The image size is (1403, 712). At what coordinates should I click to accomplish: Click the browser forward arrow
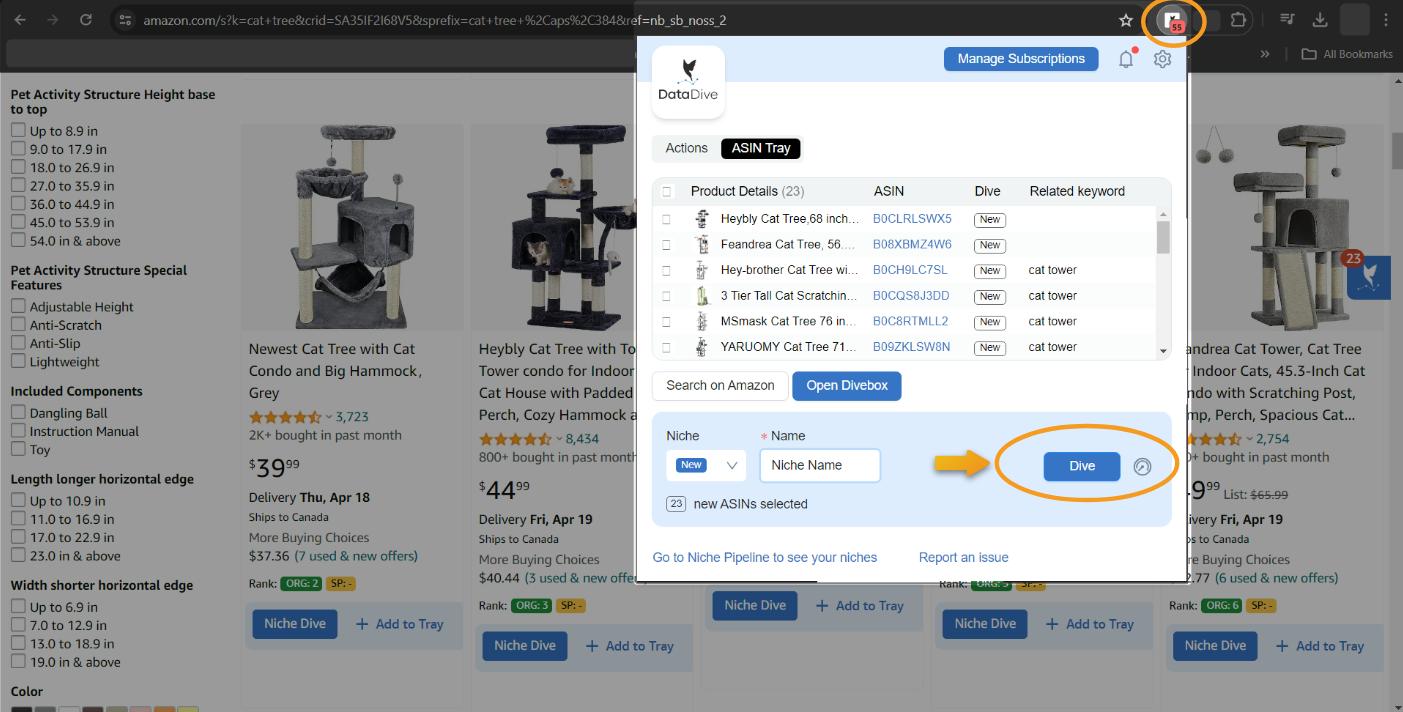coord(53,20)
